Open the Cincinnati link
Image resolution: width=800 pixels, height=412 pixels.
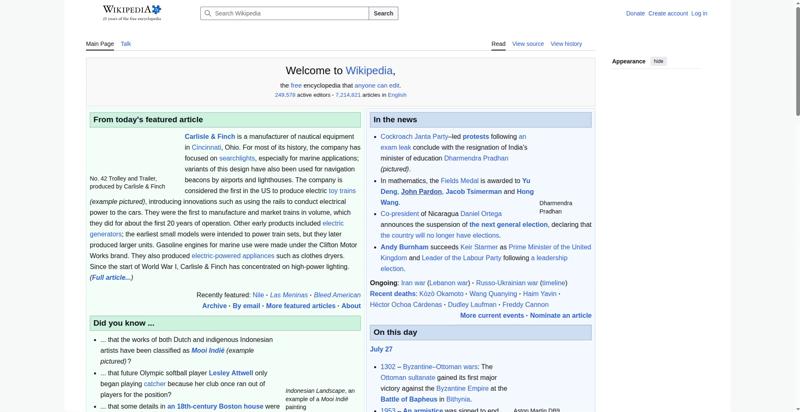click(x=207, y=147)
